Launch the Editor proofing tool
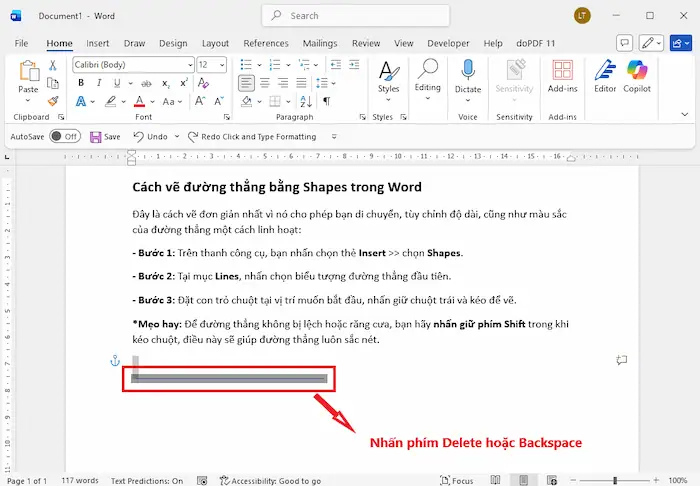Screen dimensions: 700x486 605,76
